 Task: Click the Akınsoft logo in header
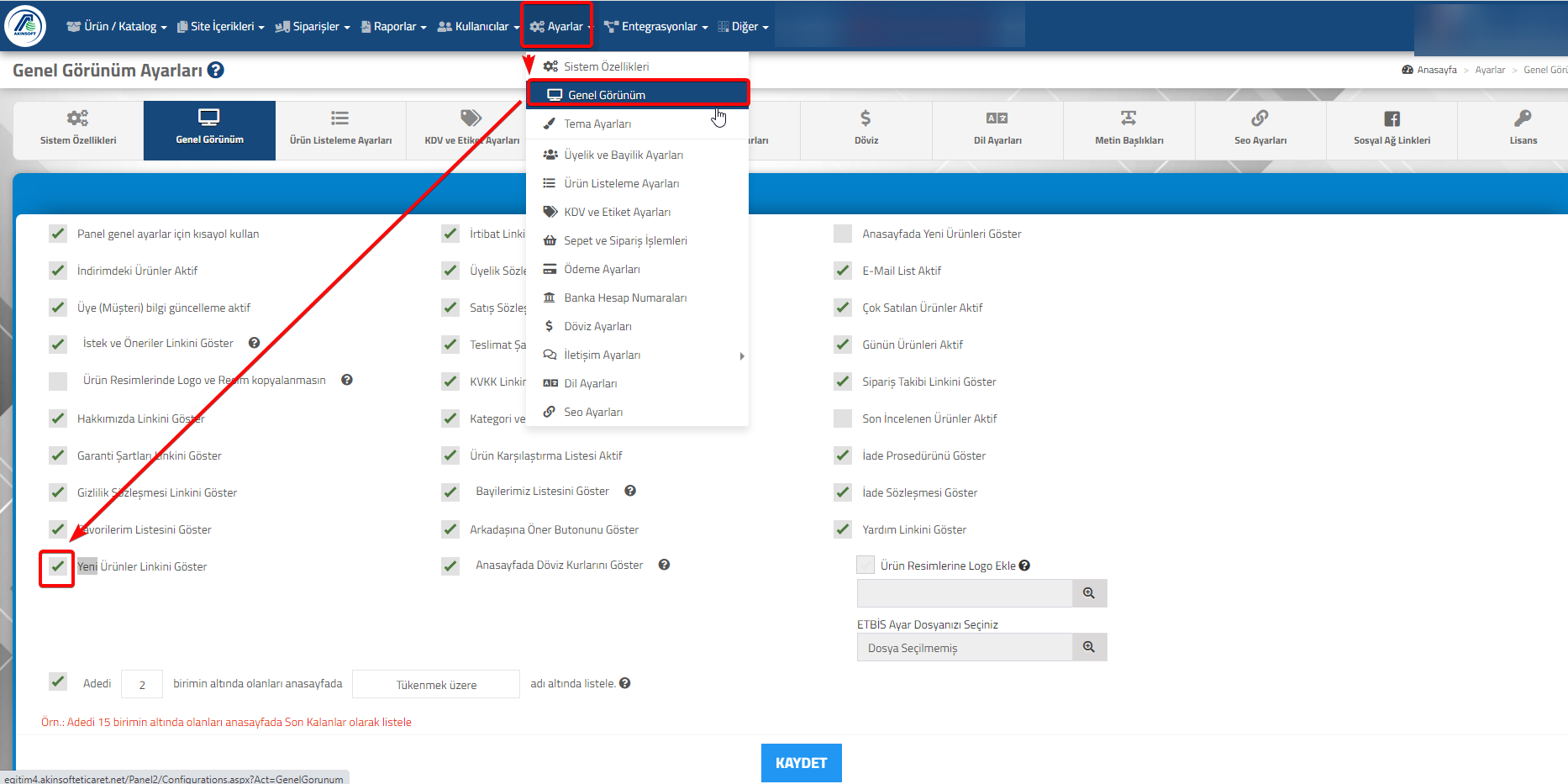coord(25,26)
